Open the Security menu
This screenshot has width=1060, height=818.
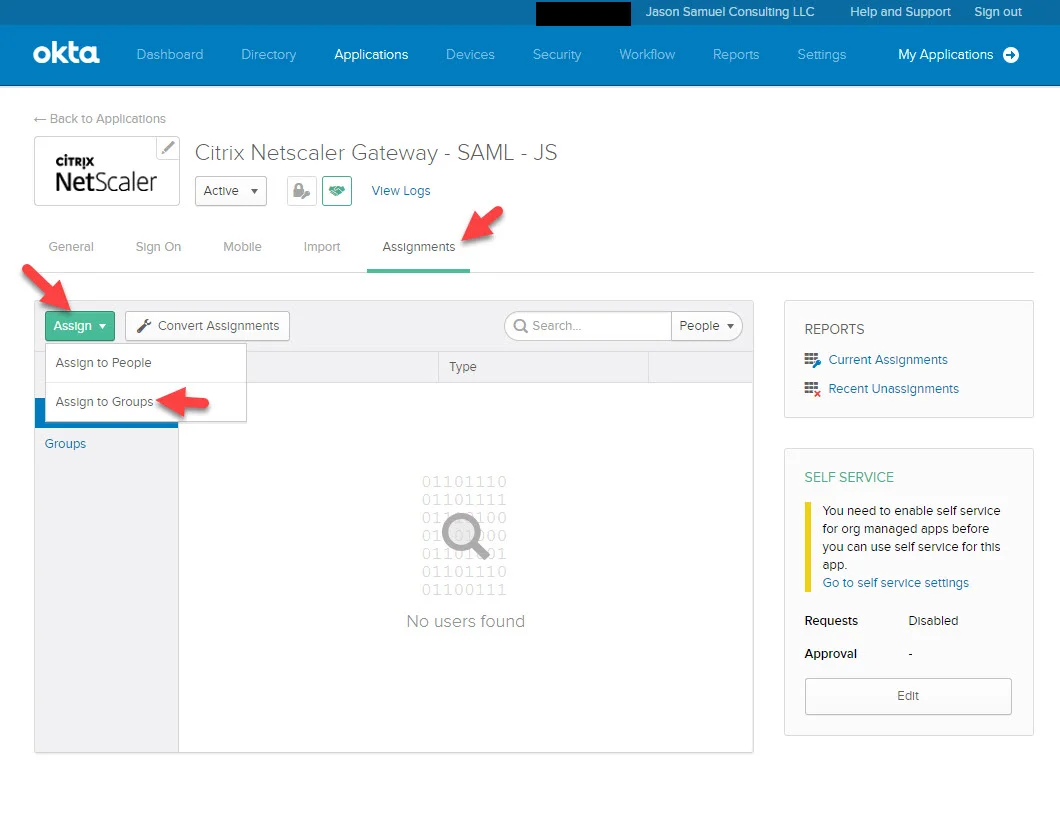point(556,55)
